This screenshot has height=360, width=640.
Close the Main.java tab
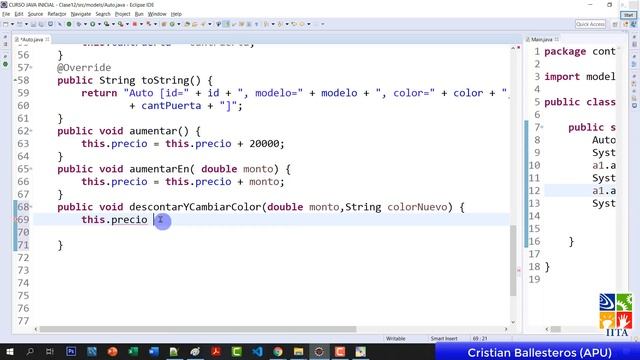[557, 39]
